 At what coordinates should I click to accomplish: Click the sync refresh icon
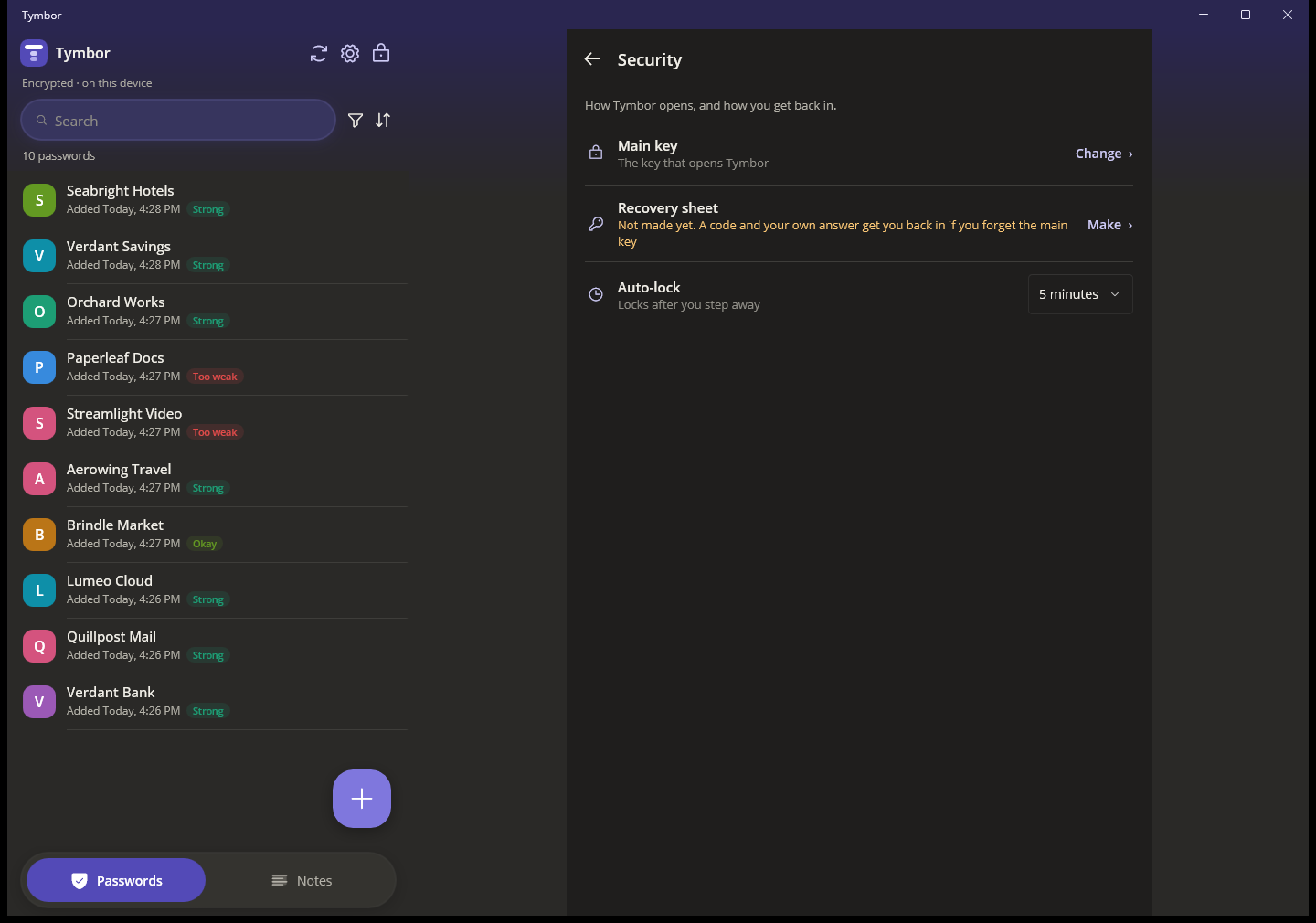pyautogui.click(x=319, y=54)
